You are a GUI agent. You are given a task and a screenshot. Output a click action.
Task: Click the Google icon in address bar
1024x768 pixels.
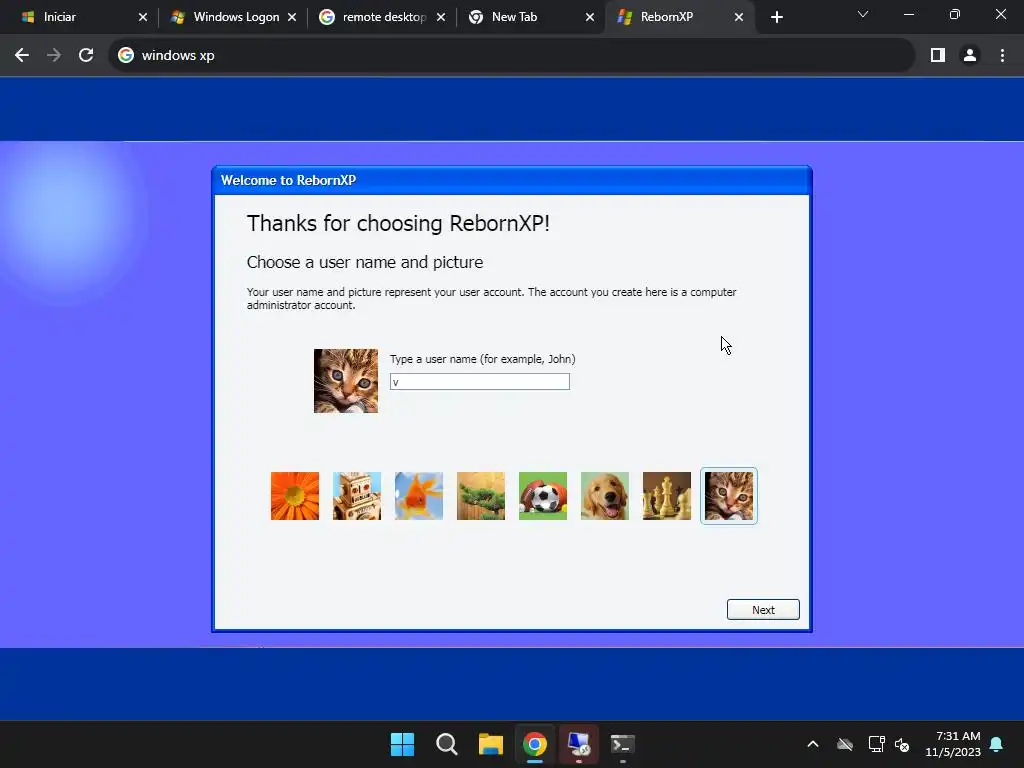[x=126, y=56]
